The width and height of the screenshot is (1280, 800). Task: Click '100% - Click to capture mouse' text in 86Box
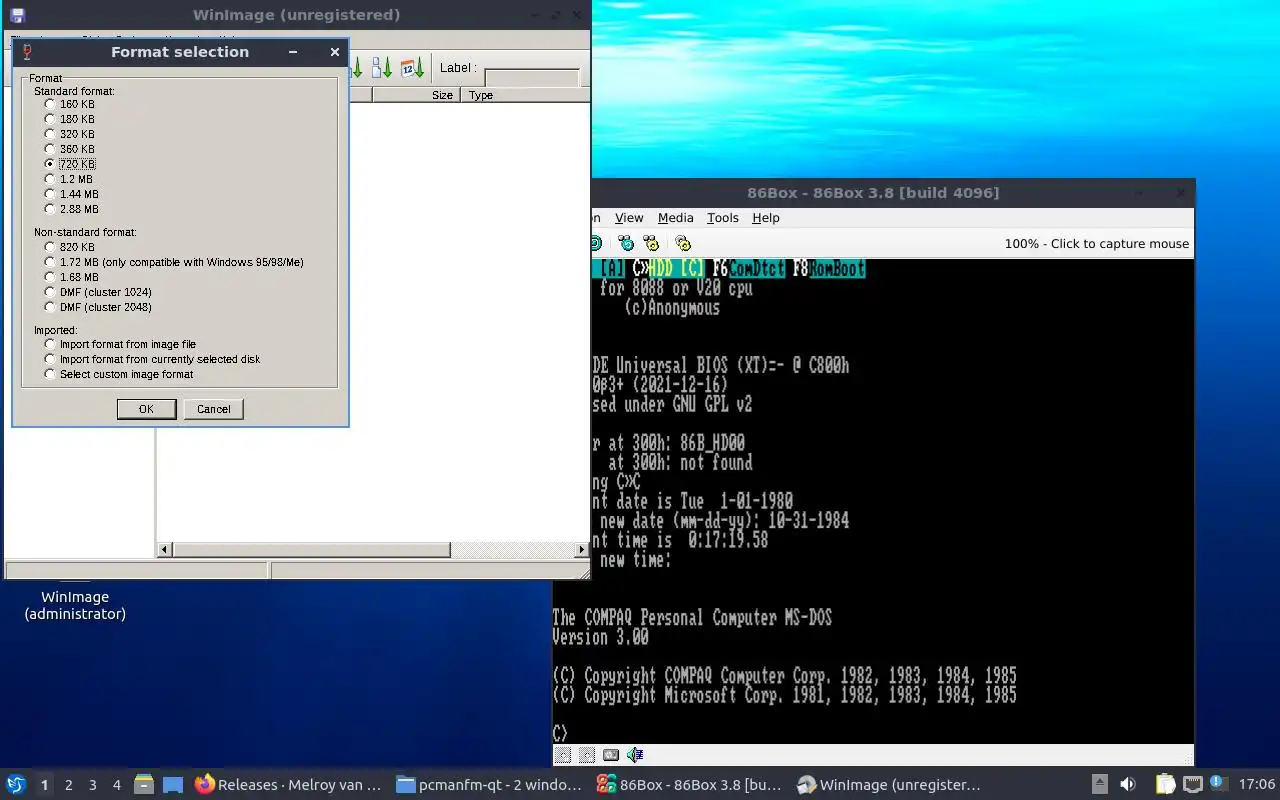point(1097,244)
